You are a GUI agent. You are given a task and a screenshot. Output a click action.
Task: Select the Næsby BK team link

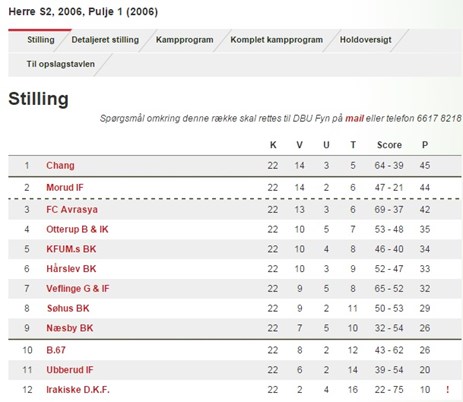point(70,328)
